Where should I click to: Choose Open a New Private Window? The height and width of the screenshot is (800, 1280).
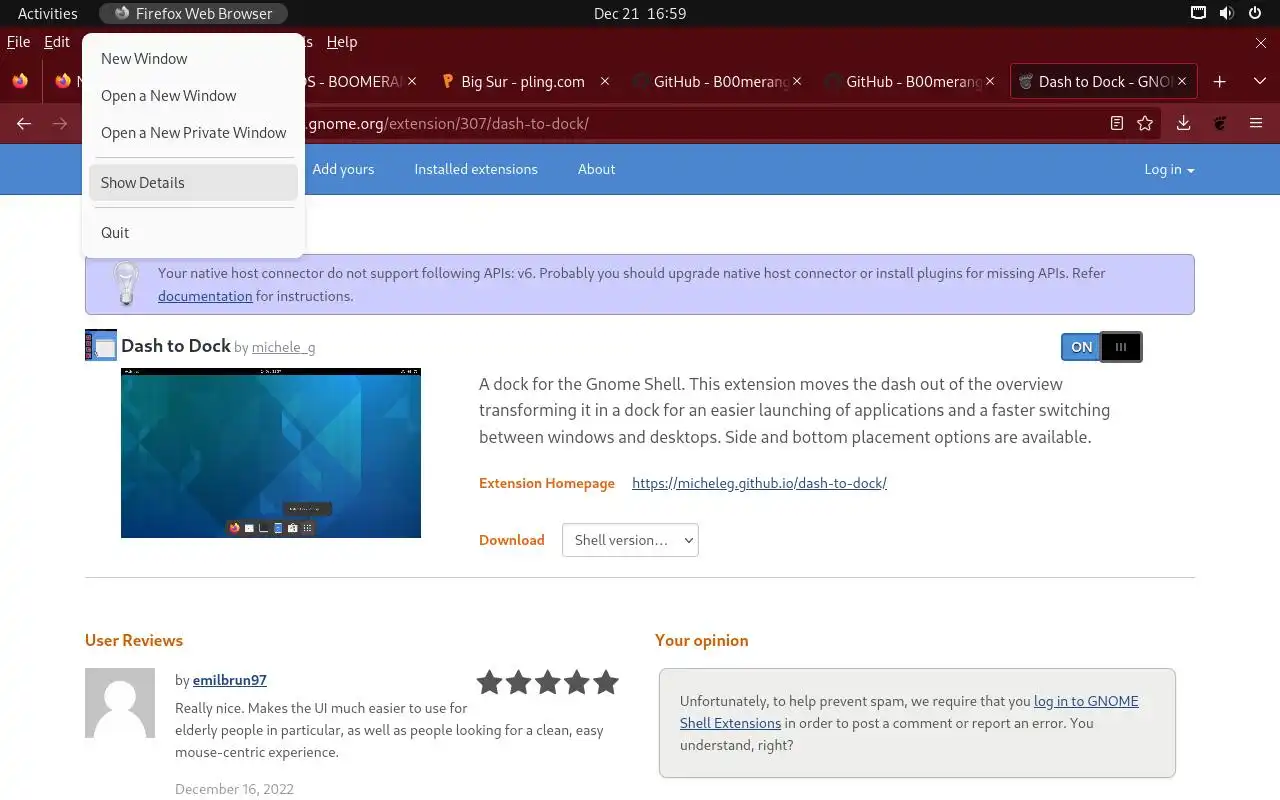coord(193,133)
